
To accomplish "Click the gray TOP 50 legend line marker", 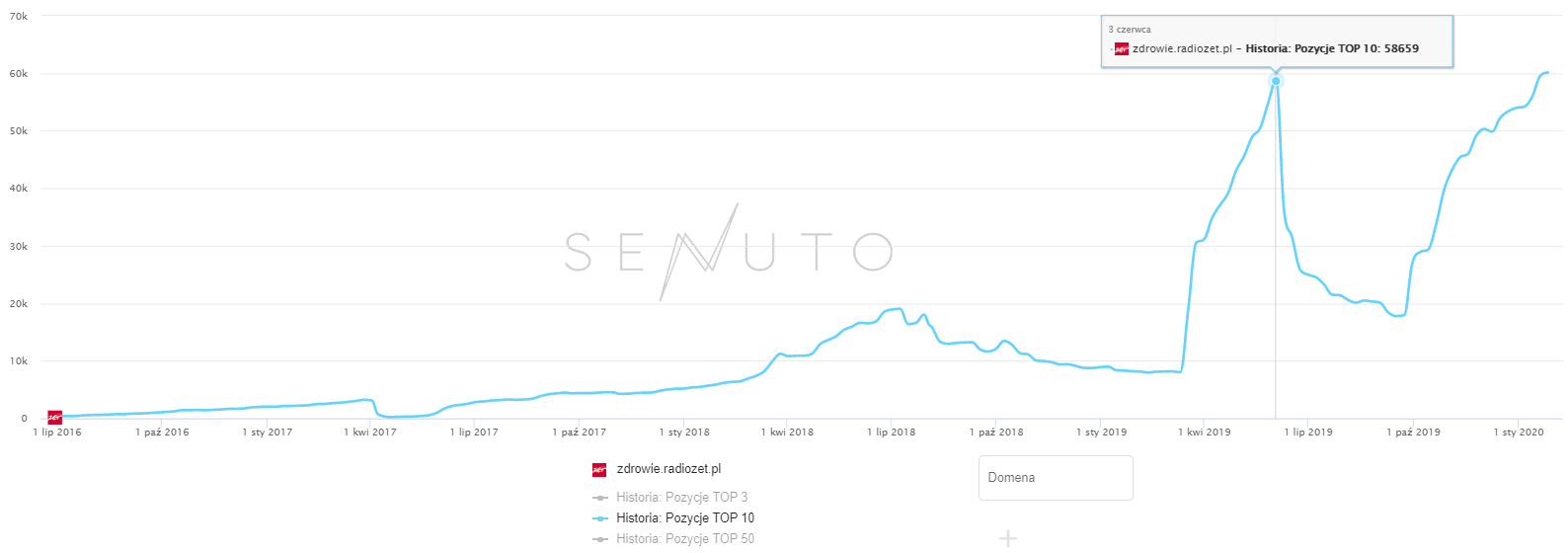I will click(x=600, y=539).
